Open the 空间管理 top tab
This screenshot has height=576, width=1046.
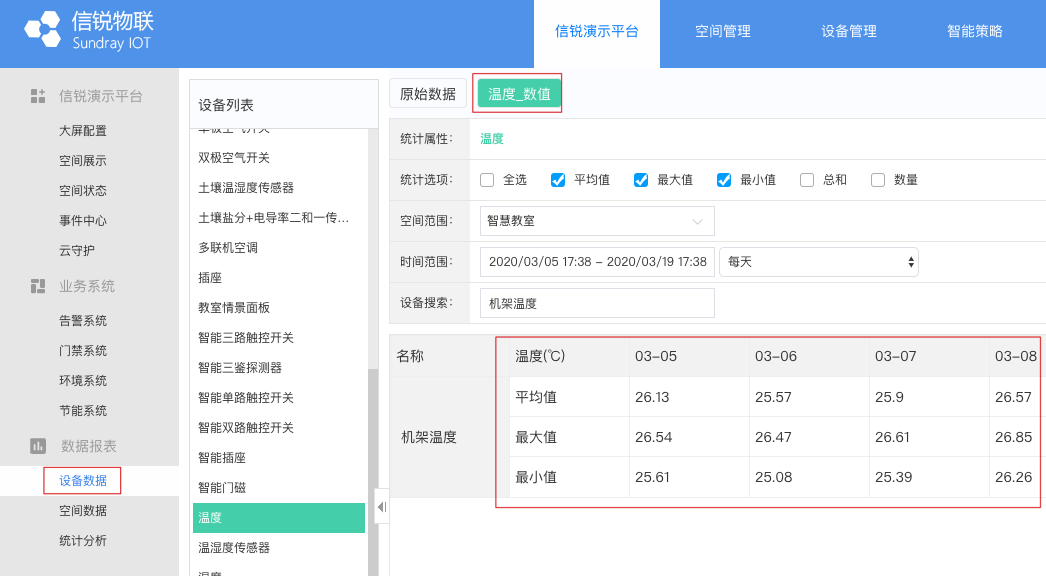tap(722, 31)
